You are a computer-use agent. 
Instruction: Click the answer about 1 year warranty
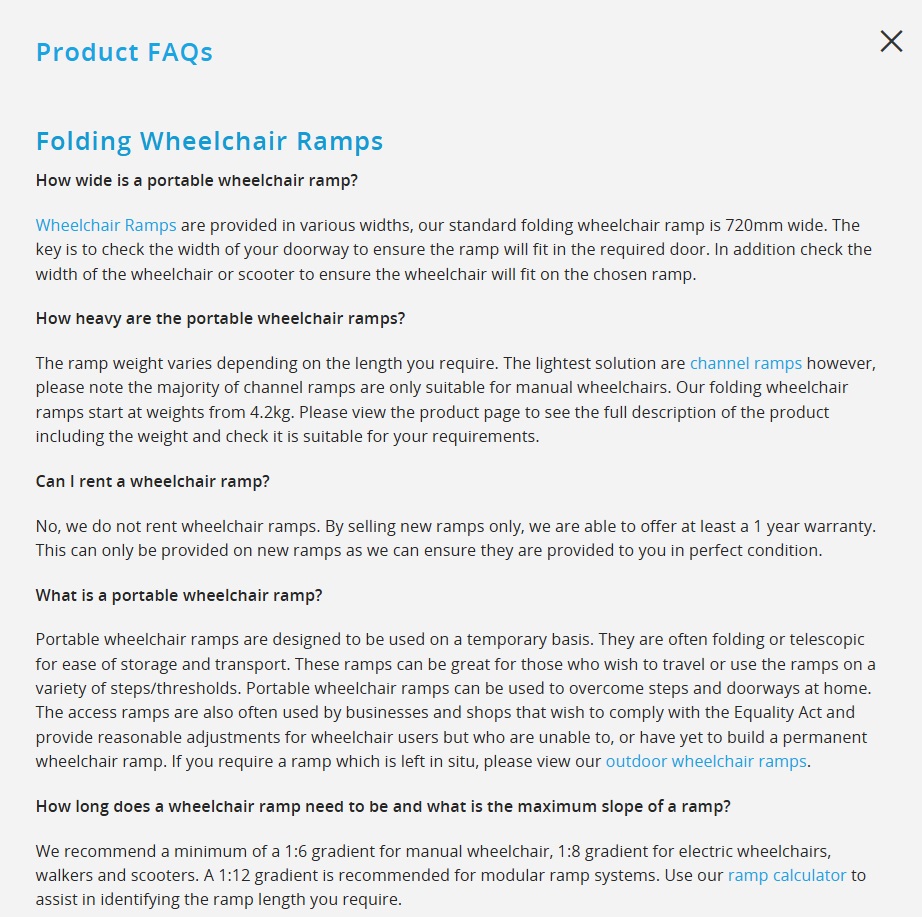[x=456, y=538]
